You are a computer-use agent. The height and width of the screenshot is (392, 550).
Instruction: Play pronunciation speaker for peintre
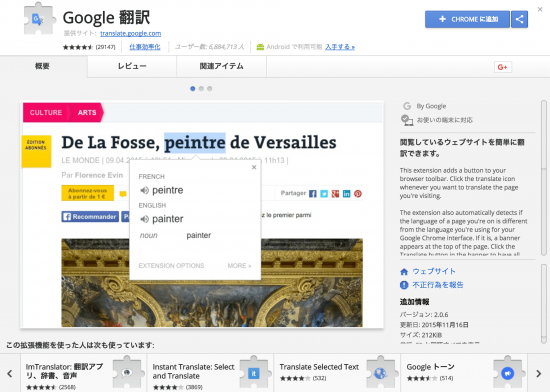pyautogui.click(x=144, y=190)
